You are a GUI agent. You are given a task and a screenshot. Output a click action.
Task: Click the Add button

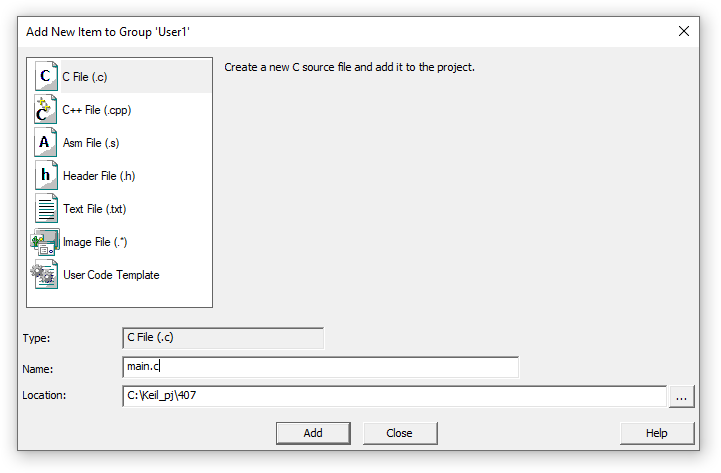pyautogui.click(x=313, y=433)
